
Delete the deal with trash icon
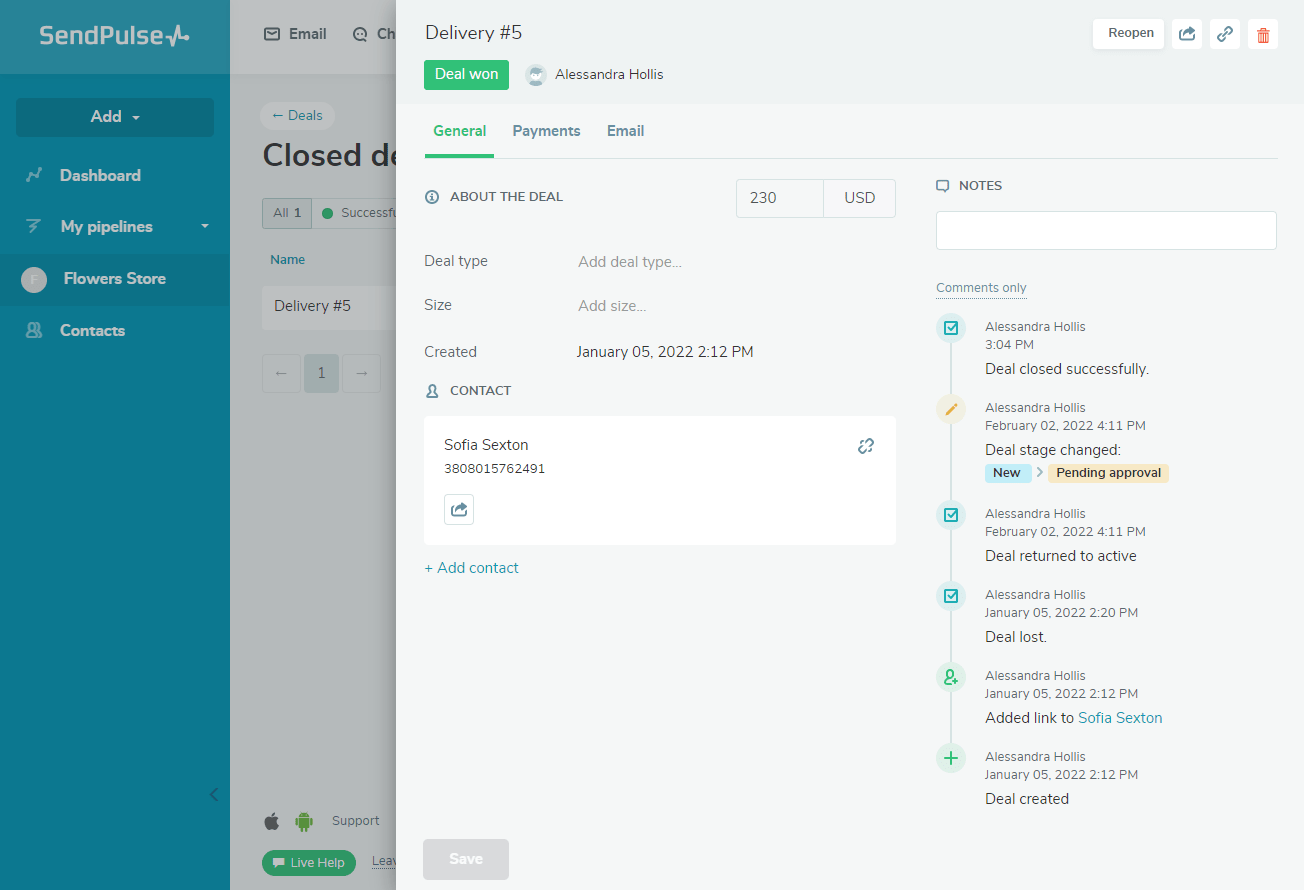click(x=1263, y=34)
